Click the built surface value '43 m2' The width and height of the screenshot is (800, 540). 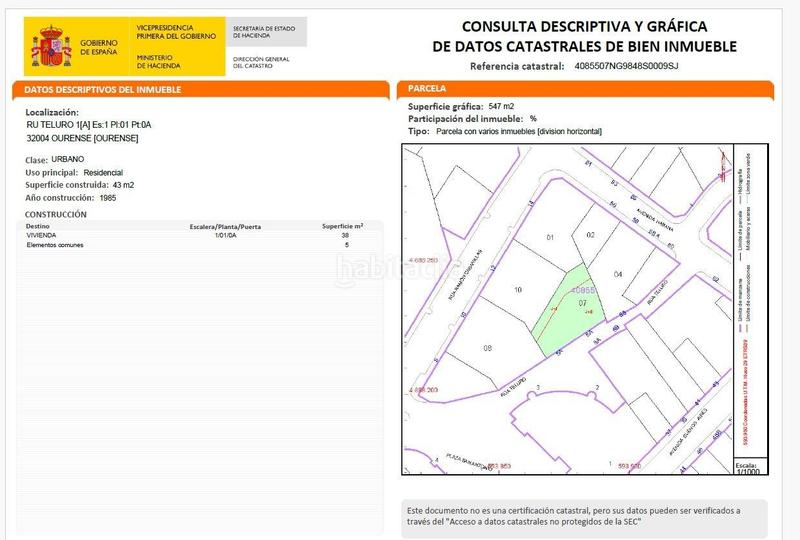(x=123, y=185)
